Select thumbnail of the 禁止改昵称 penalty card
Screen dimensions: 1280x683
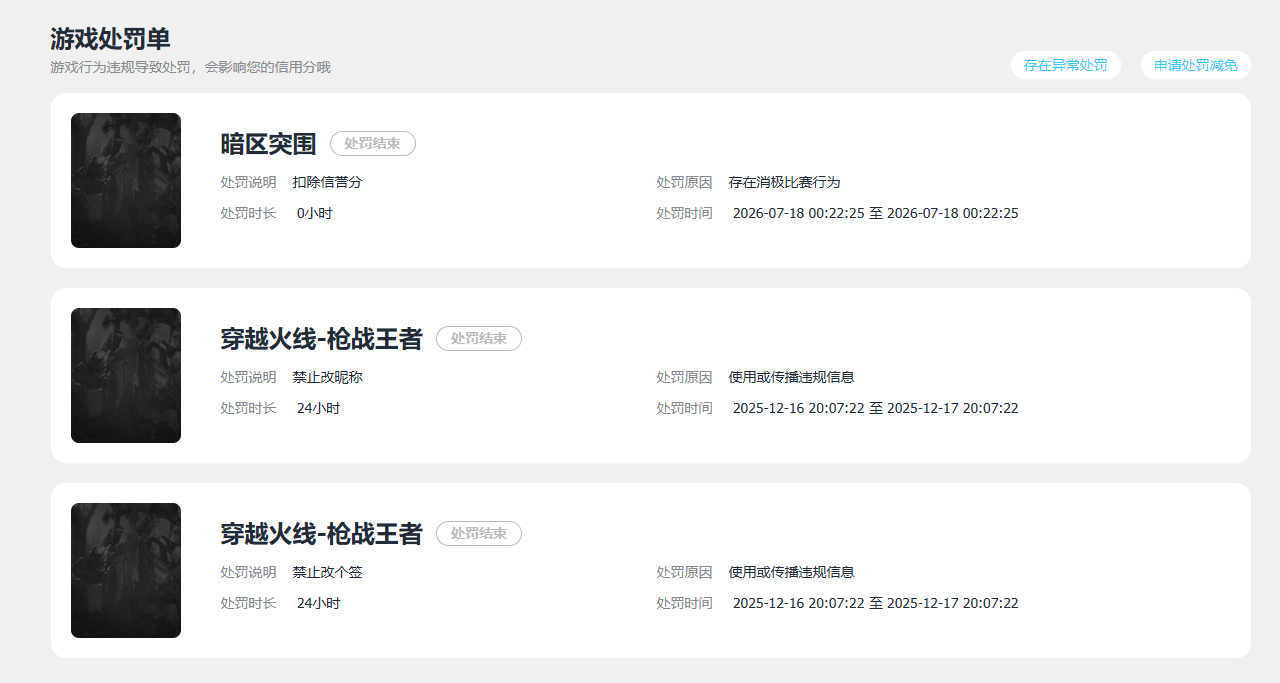coord(126,375)
